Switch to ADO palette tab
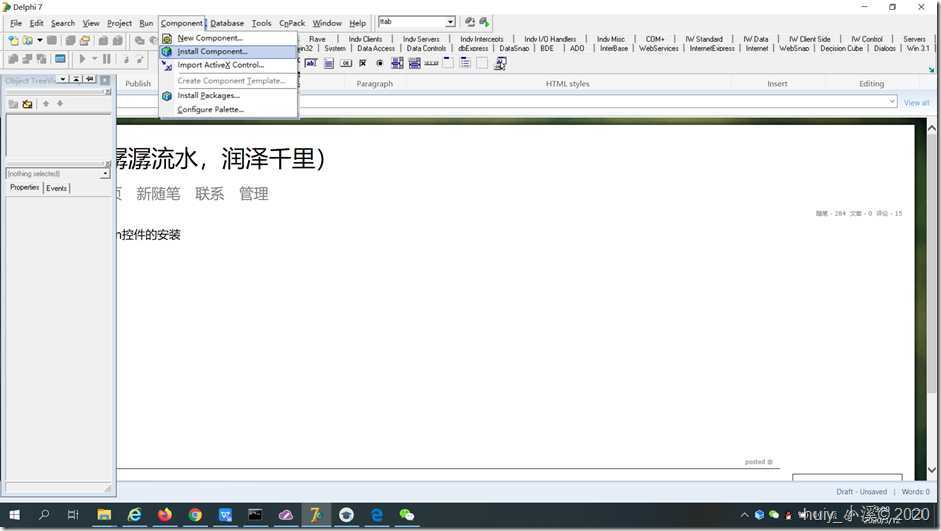The height and width of the screenshot is (531, 941). pos(577,48)
